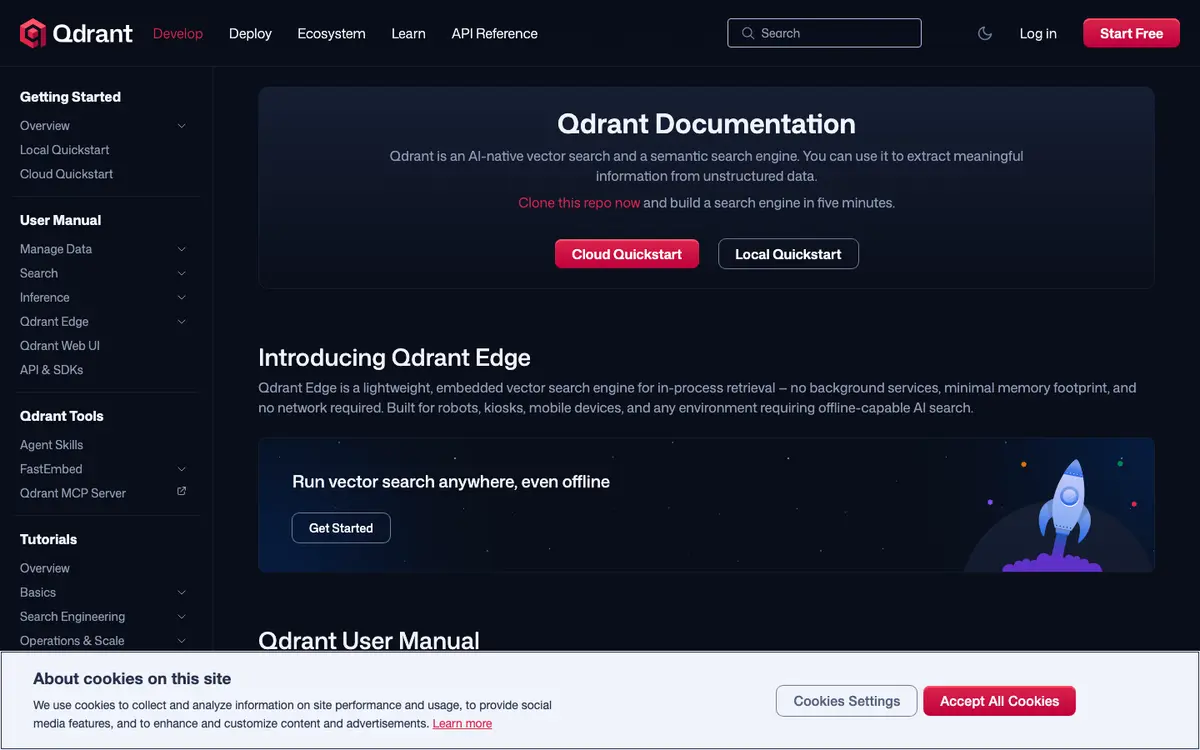This screenshot has height=750, width=1200.
Task: Open the Learn nav item
Action: click(x=408, y=33)
